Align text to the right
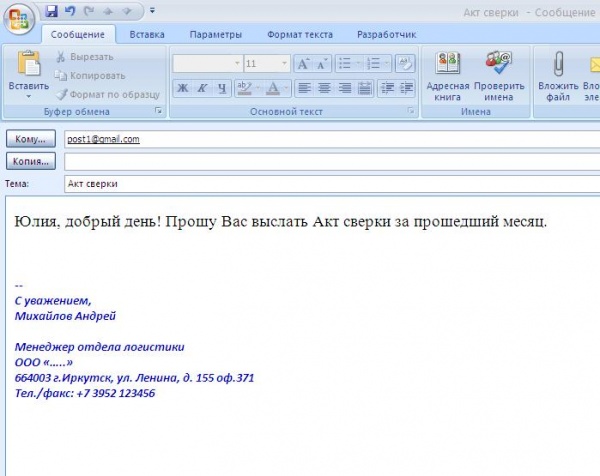Viewport: 600px width, 476px height. (345, 88)
